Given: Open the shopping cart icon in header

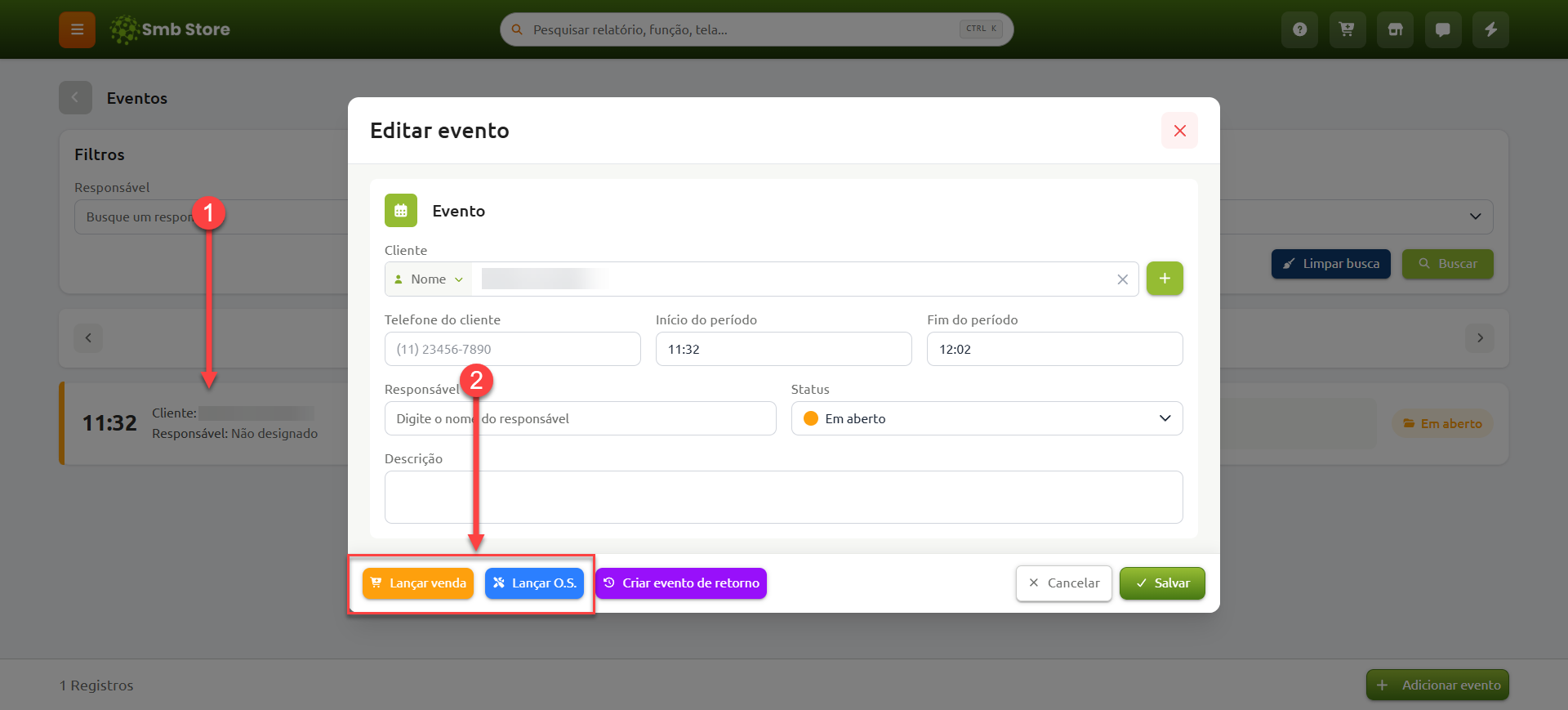Looking at the screenshot, I should (1347, 29).
